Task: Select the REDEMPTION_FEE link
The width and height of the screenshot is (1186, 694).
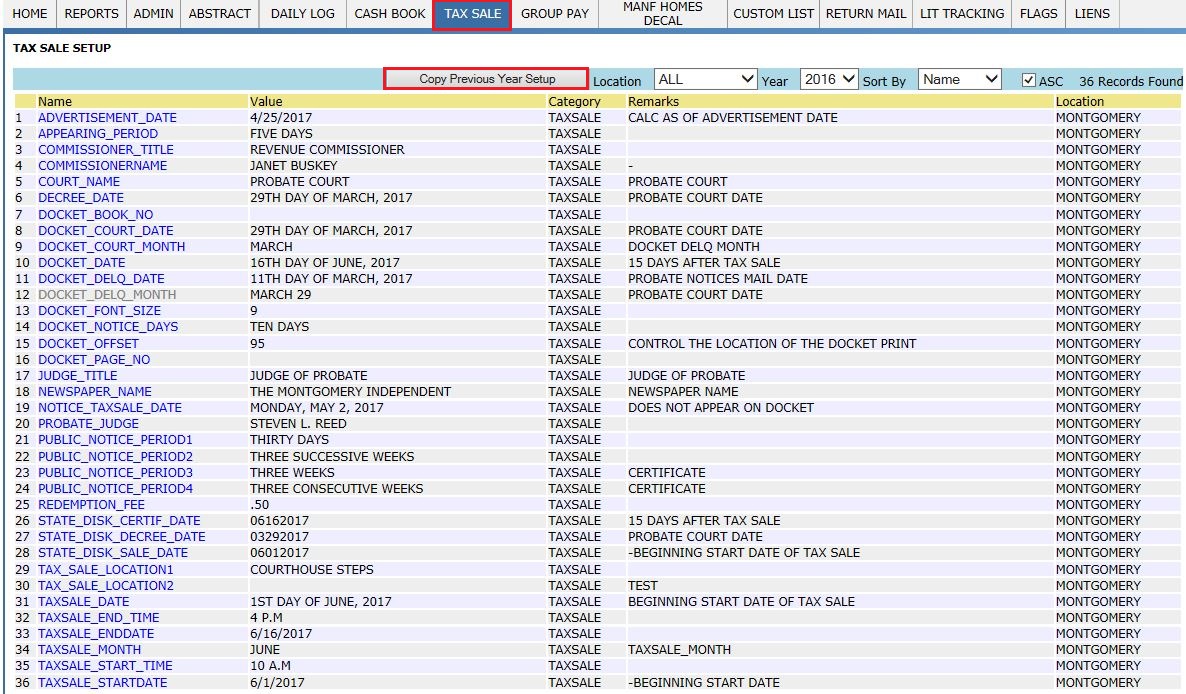Action: pos(91,505)
